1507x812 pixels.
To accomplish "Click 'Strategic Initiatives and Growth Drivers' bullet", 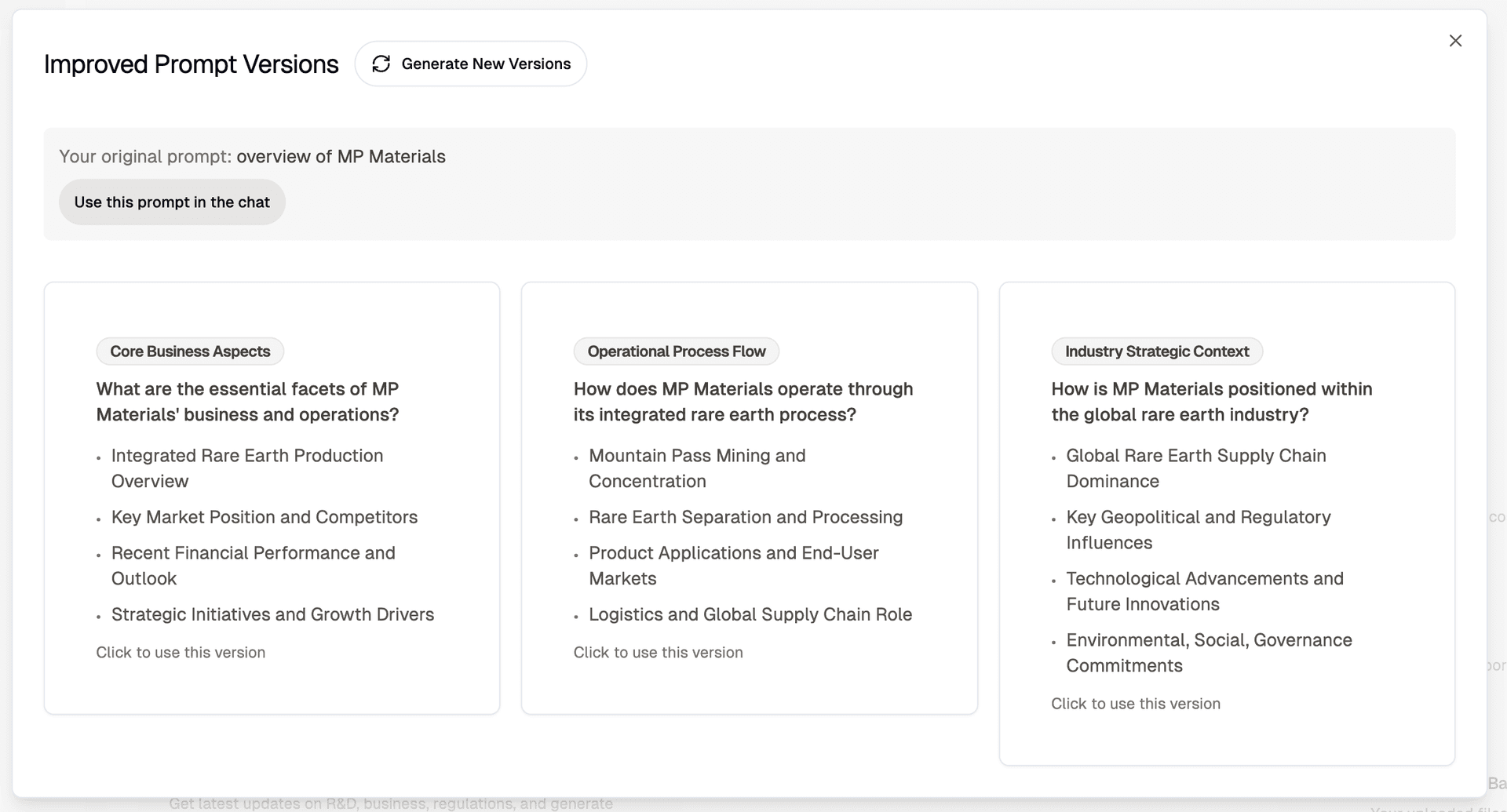I will click(x=272, y=614).
